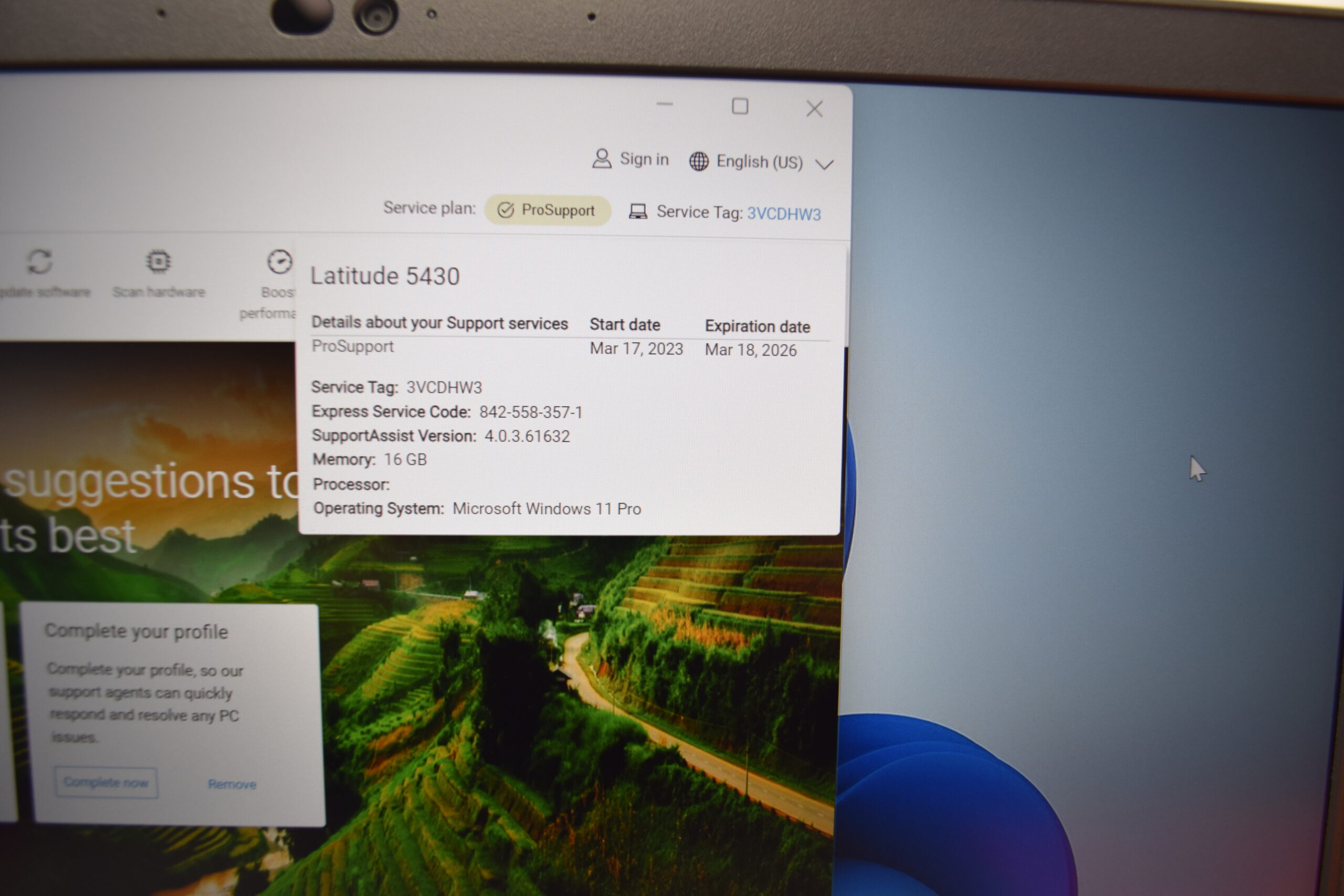Click the laptop icon beside Service Tag
Image resolution: width=1344 pixels, height=896 pixels.
[638, 212]
